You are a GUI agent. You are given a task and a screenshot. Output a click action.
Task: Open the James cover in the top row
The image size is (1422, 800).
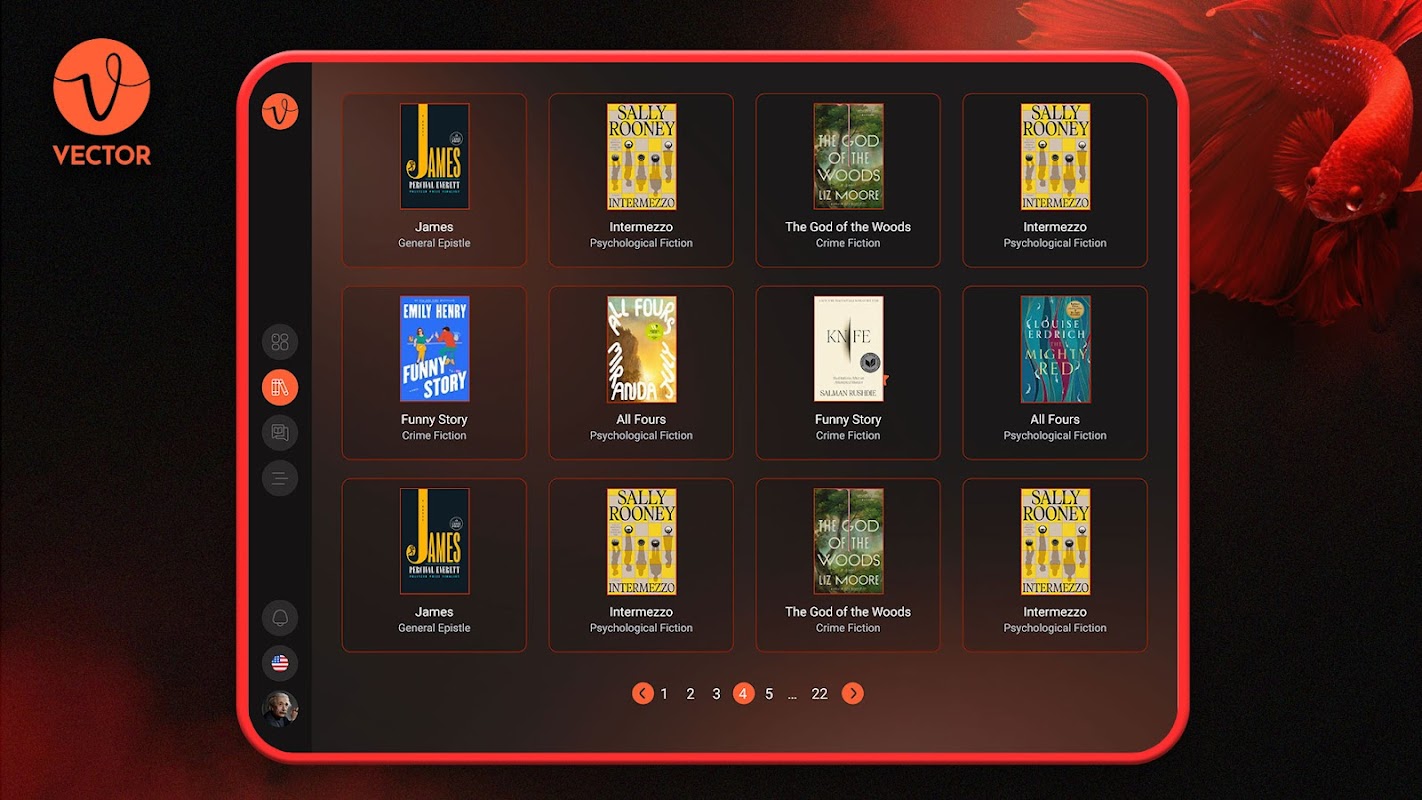point(435,156)
